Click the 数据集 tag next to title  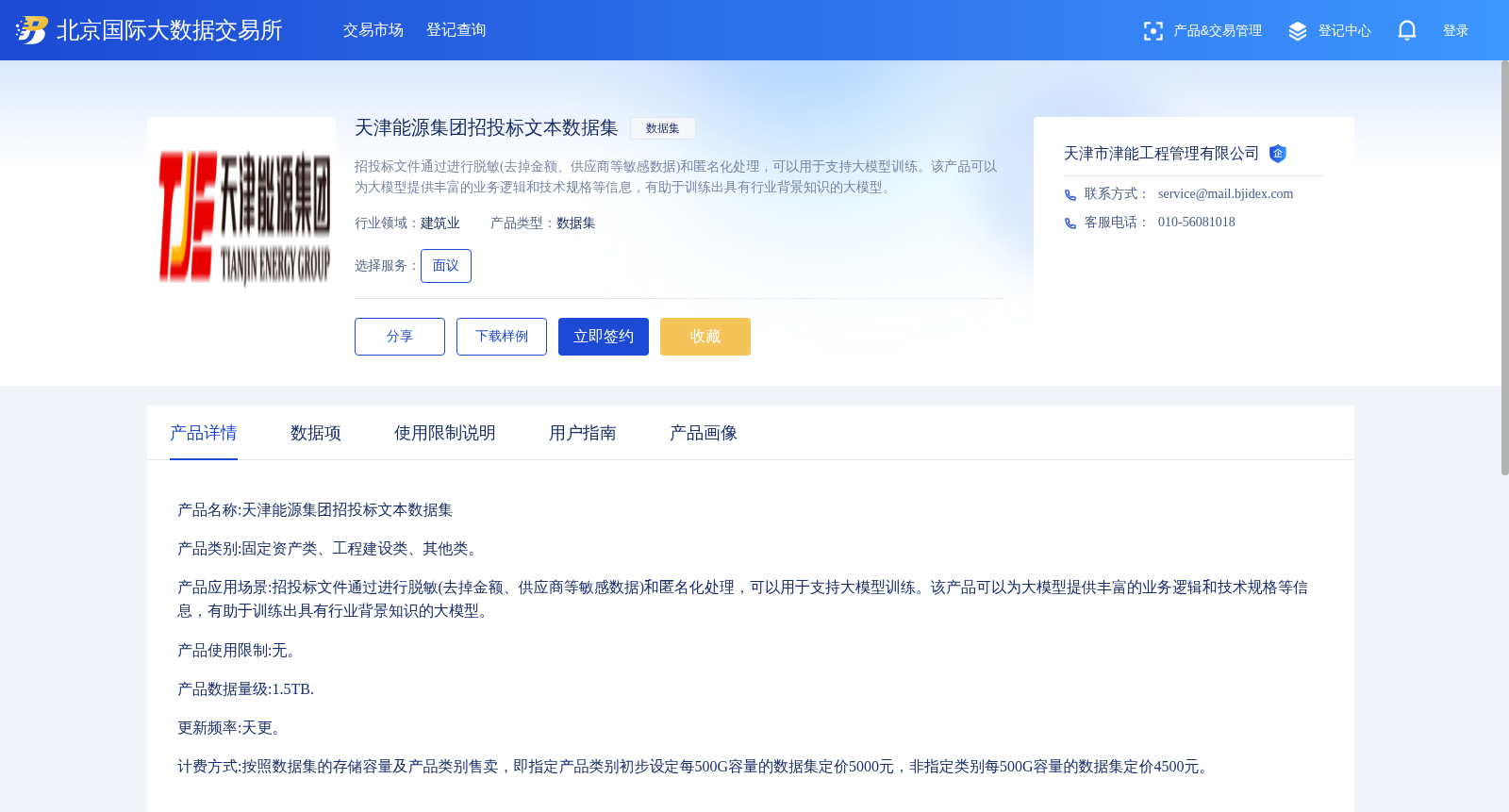point(663,128)
